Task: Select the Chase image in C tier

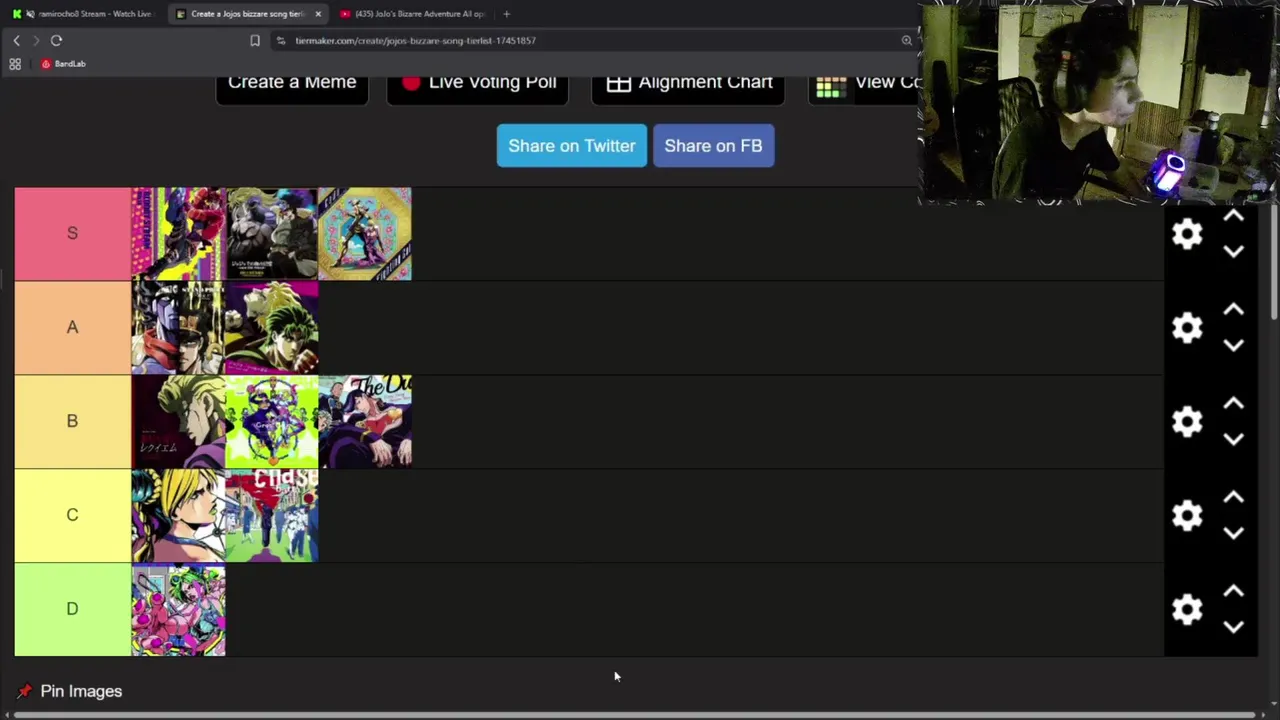Action: pyautogui.click(x=272, y=516)
